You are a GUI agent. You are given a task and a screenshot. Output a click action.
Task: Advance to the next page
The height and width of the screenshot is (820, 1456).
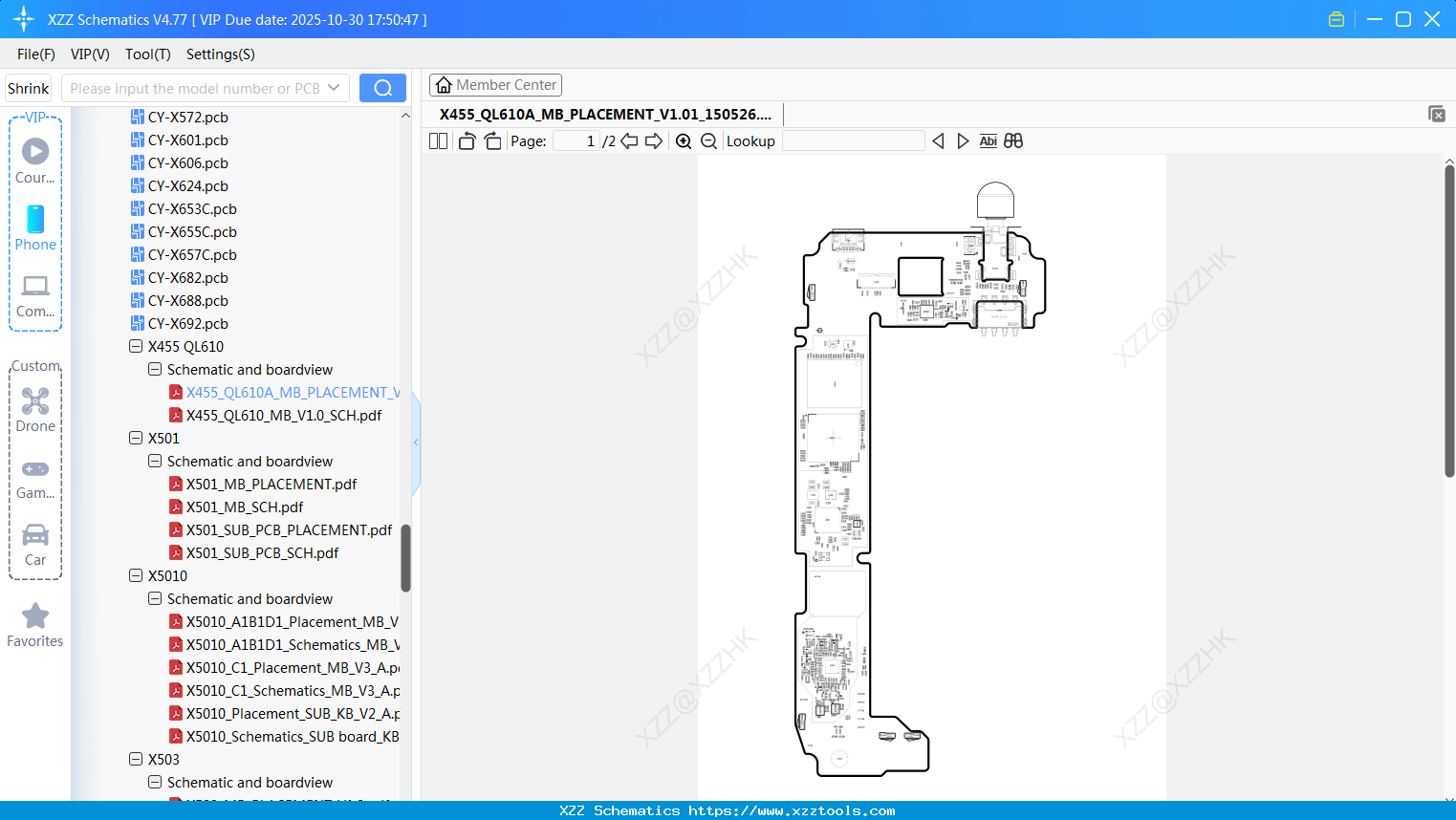tap(653, 140)
